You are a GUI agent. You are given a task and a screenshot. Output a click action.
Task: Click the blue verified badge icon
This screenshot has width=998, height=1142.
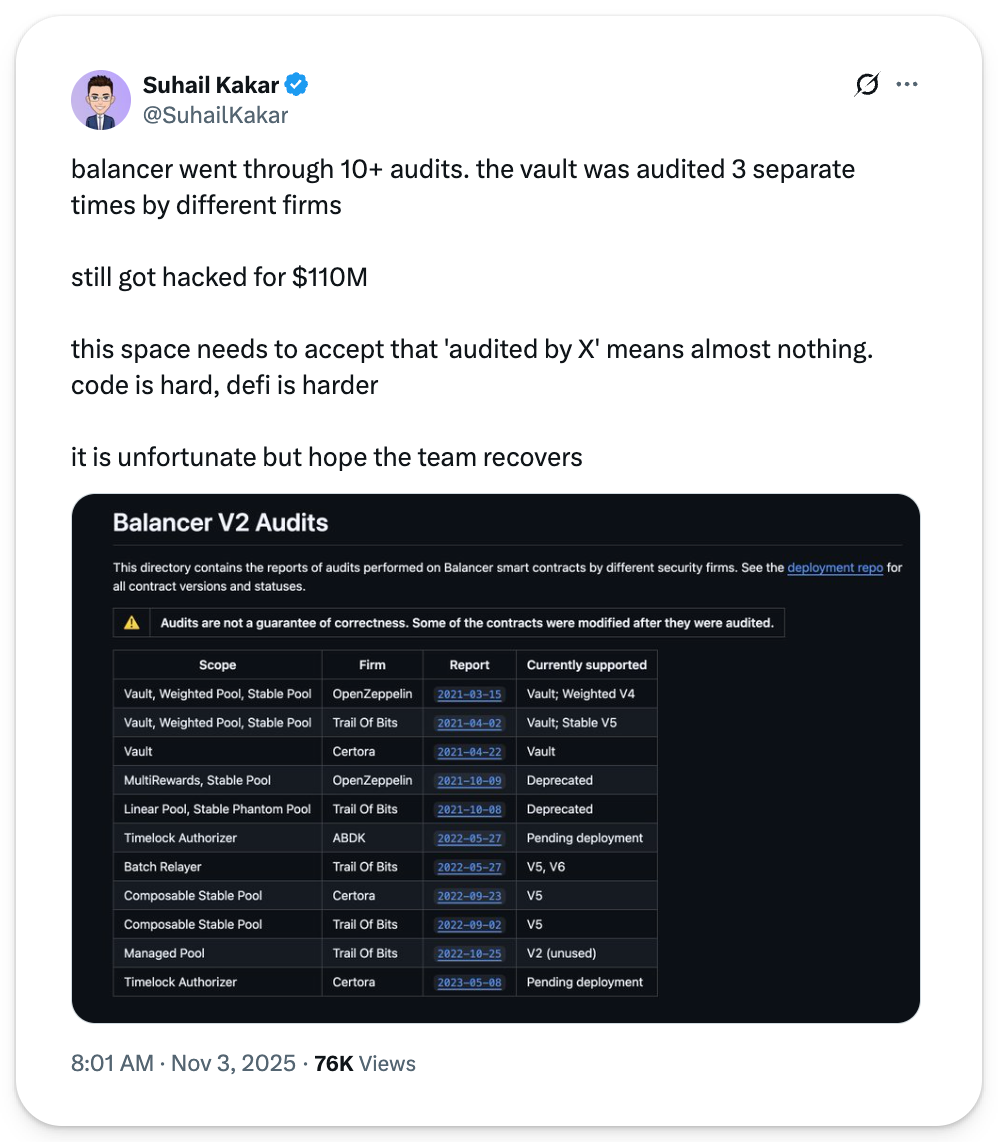click(297, 85)
